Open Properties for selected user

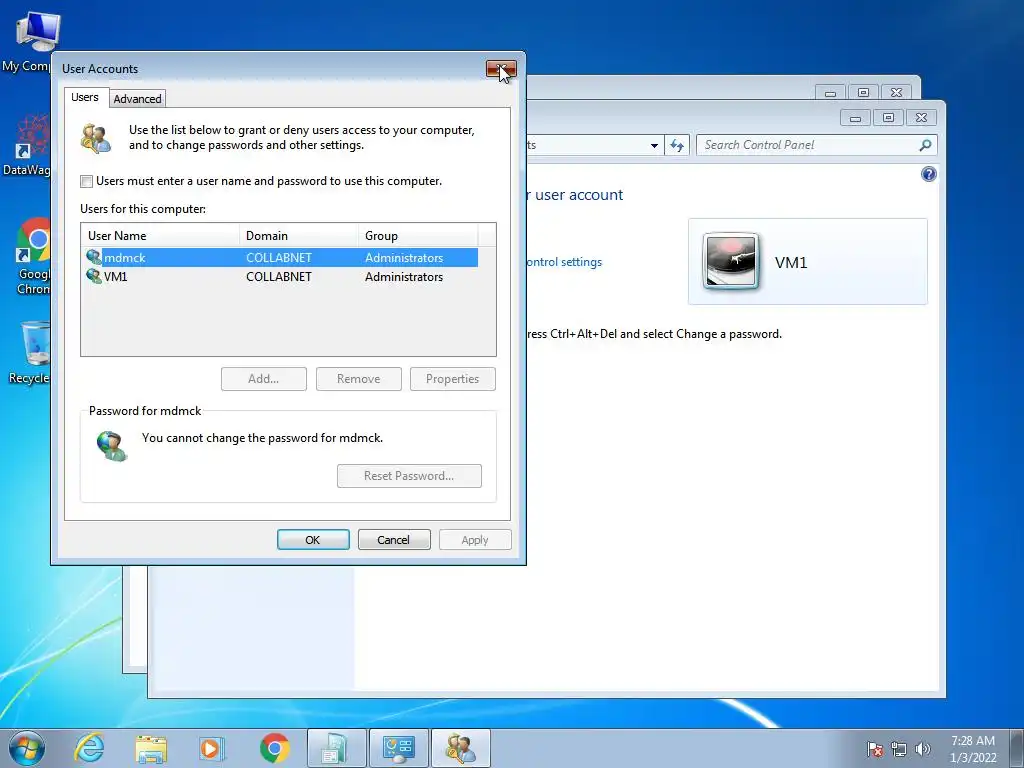[453, 379]
